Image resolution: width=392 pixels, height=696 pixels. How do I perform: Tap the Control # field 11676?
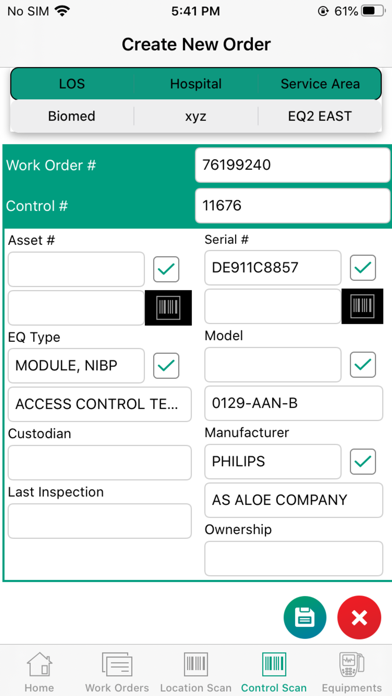click(293, 206)
